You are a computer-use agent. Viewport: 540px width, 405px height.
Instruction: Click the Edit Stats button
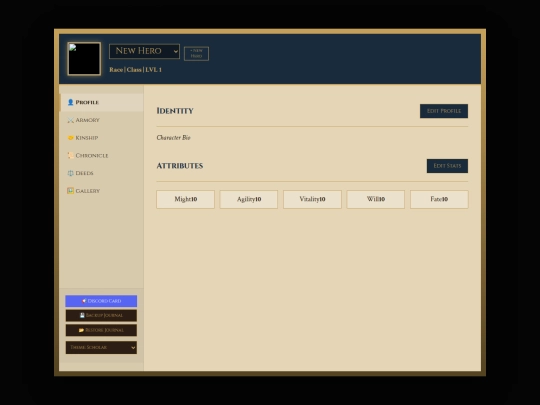pos(447,166)
